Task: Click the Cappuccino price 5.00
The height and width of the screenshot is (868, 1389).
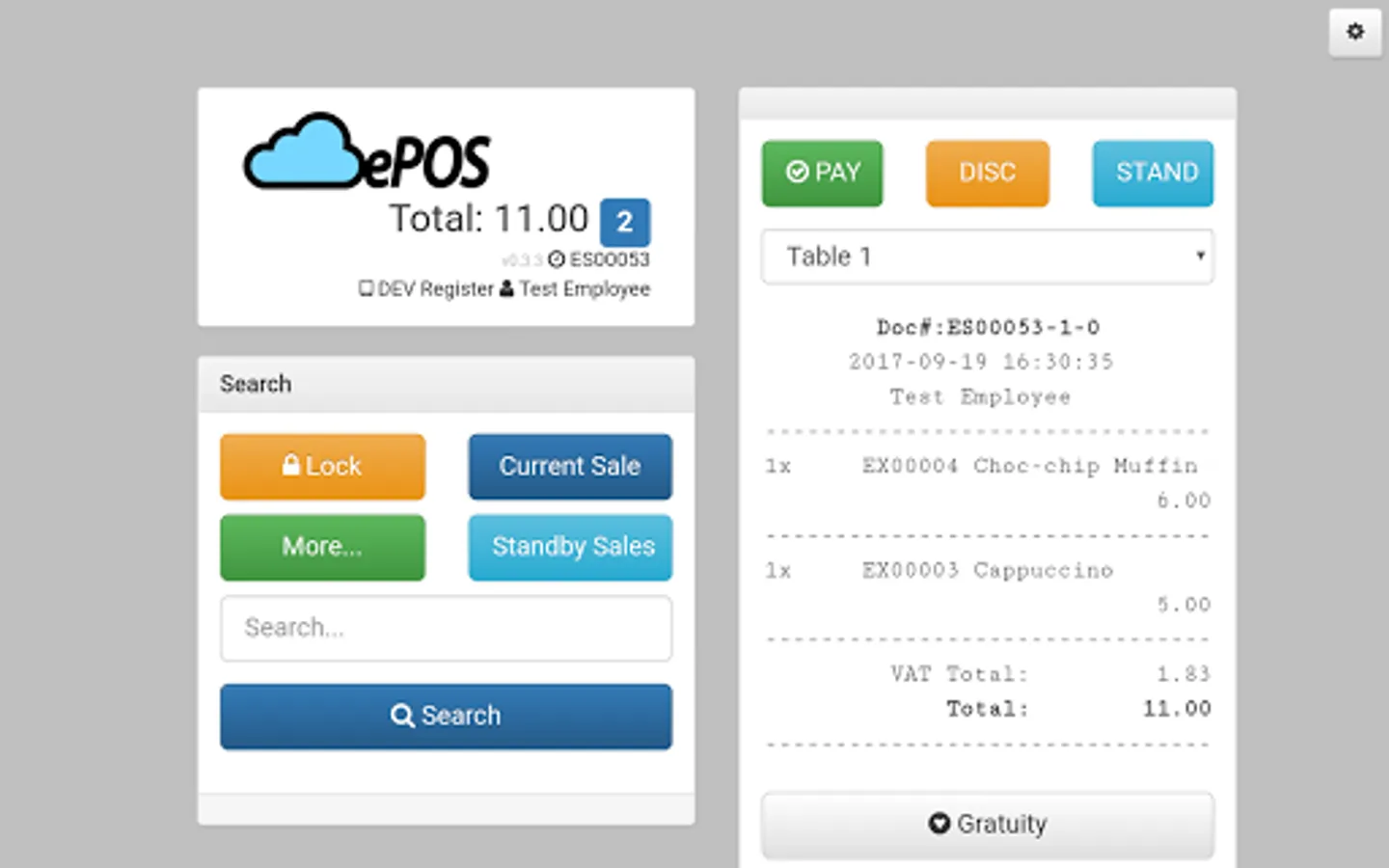Action: click(x=1184, y=605)
